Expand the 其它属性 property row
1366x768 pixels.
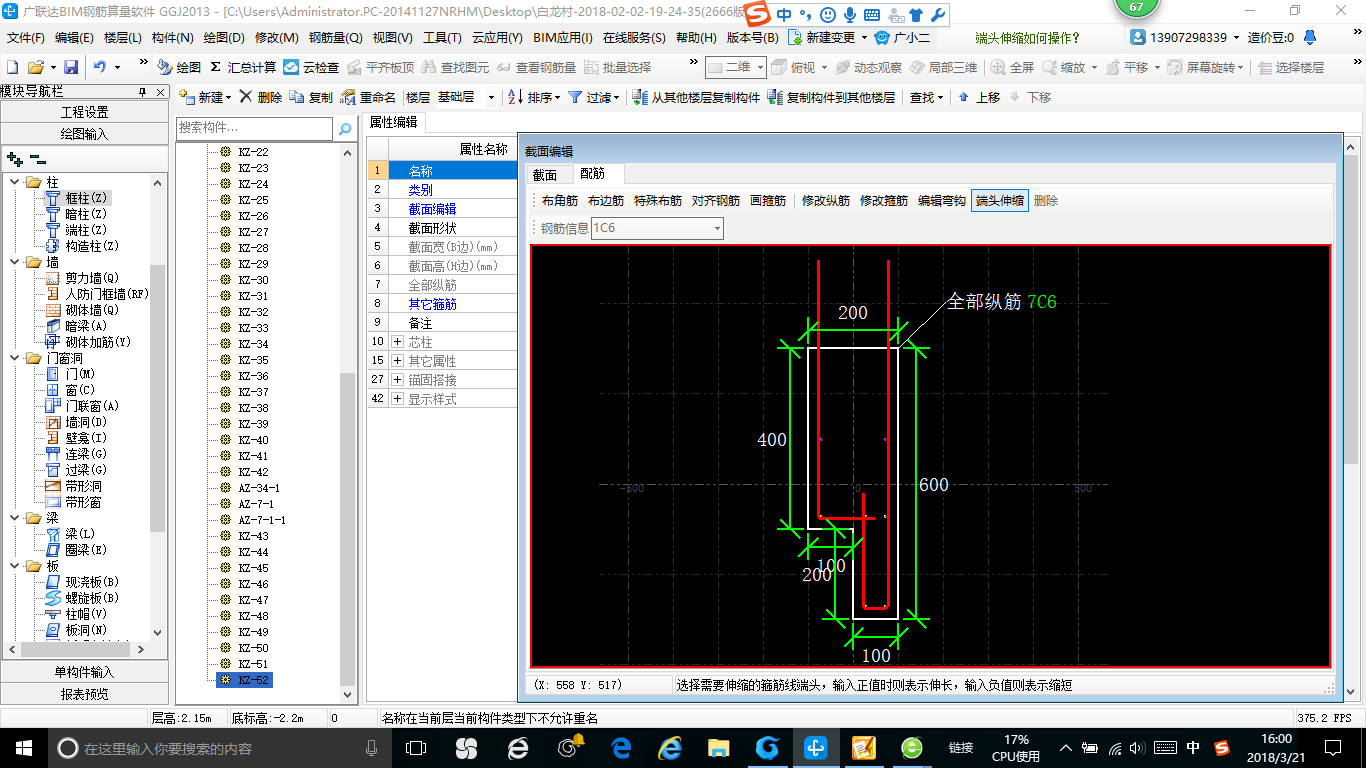(398, 361)
